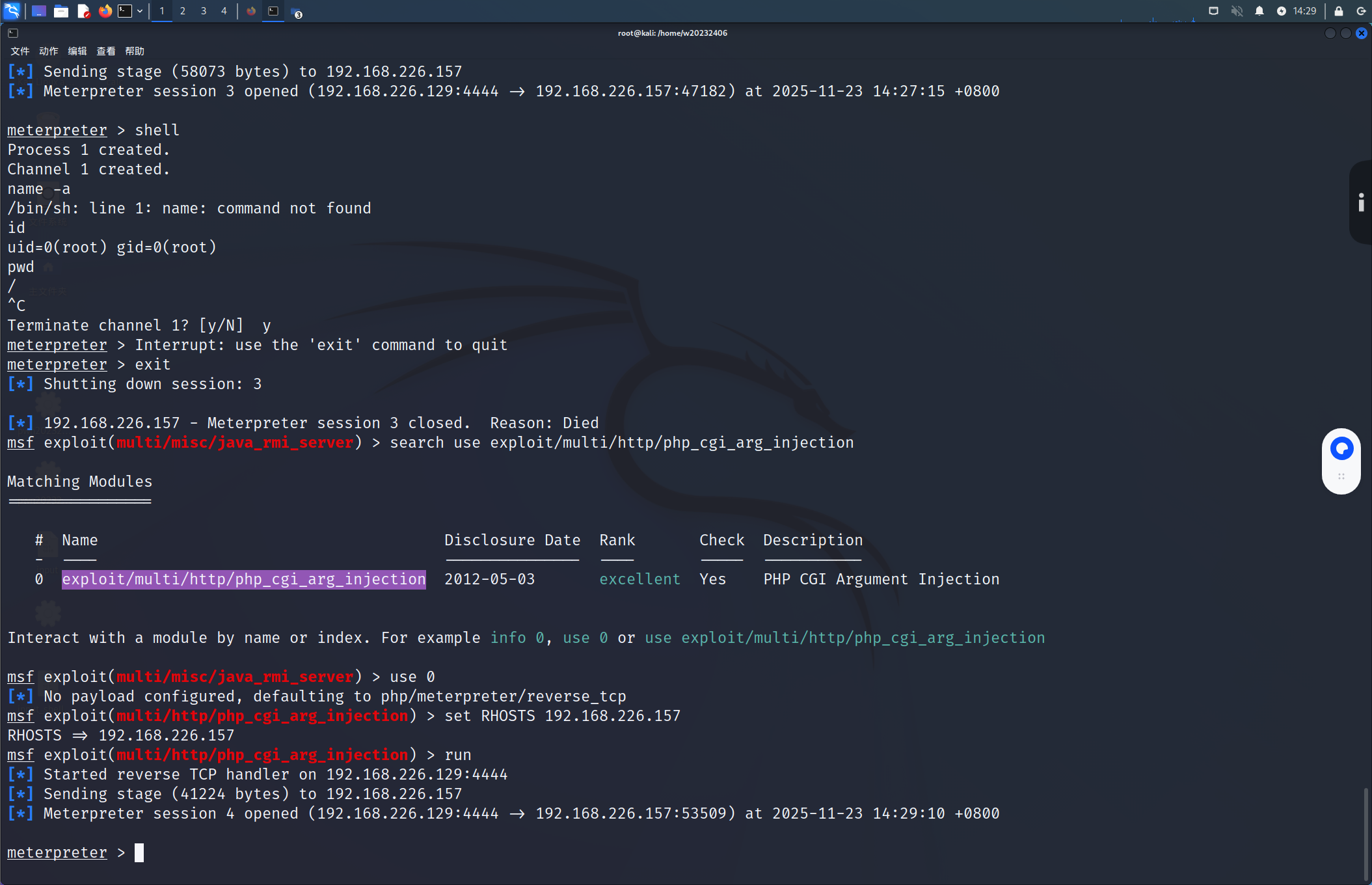Screen dimensions: 1372x885
Task: Open the 查看 (View) menu
Action: tap(105, 51)
